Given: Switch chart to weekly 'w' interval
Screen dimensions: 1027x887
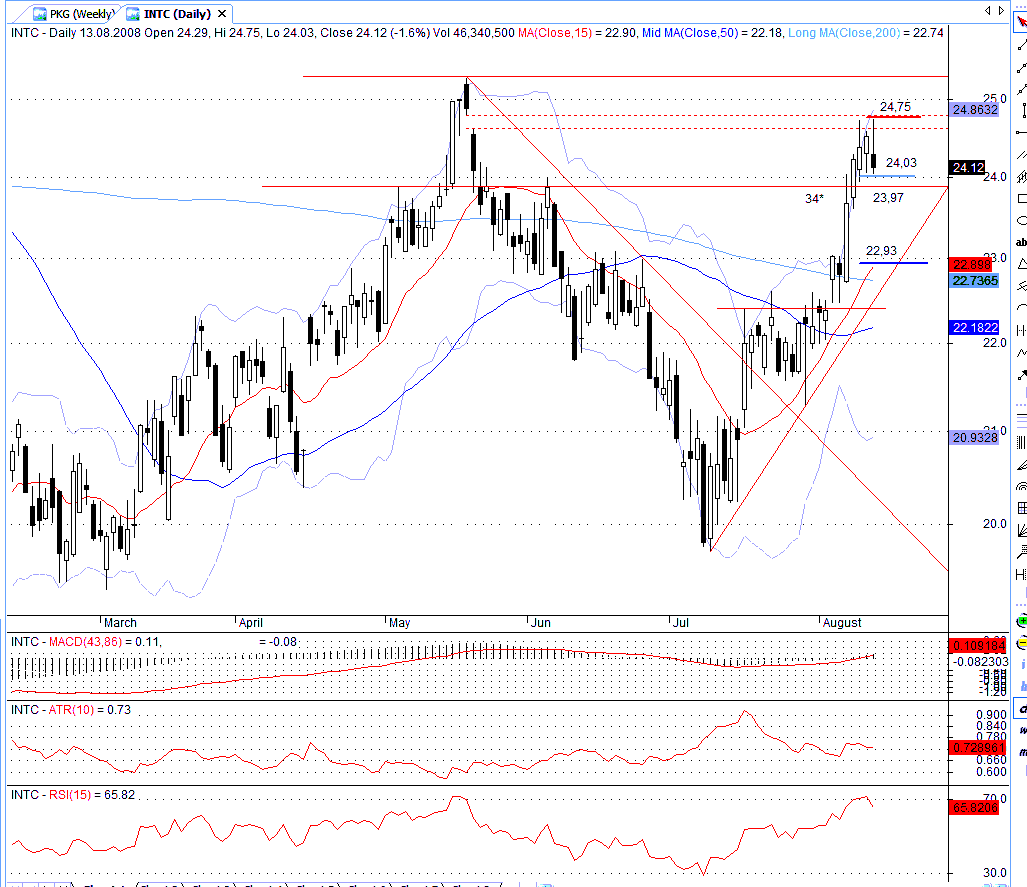Looking at the screenshot, I should click(1022, 730).
